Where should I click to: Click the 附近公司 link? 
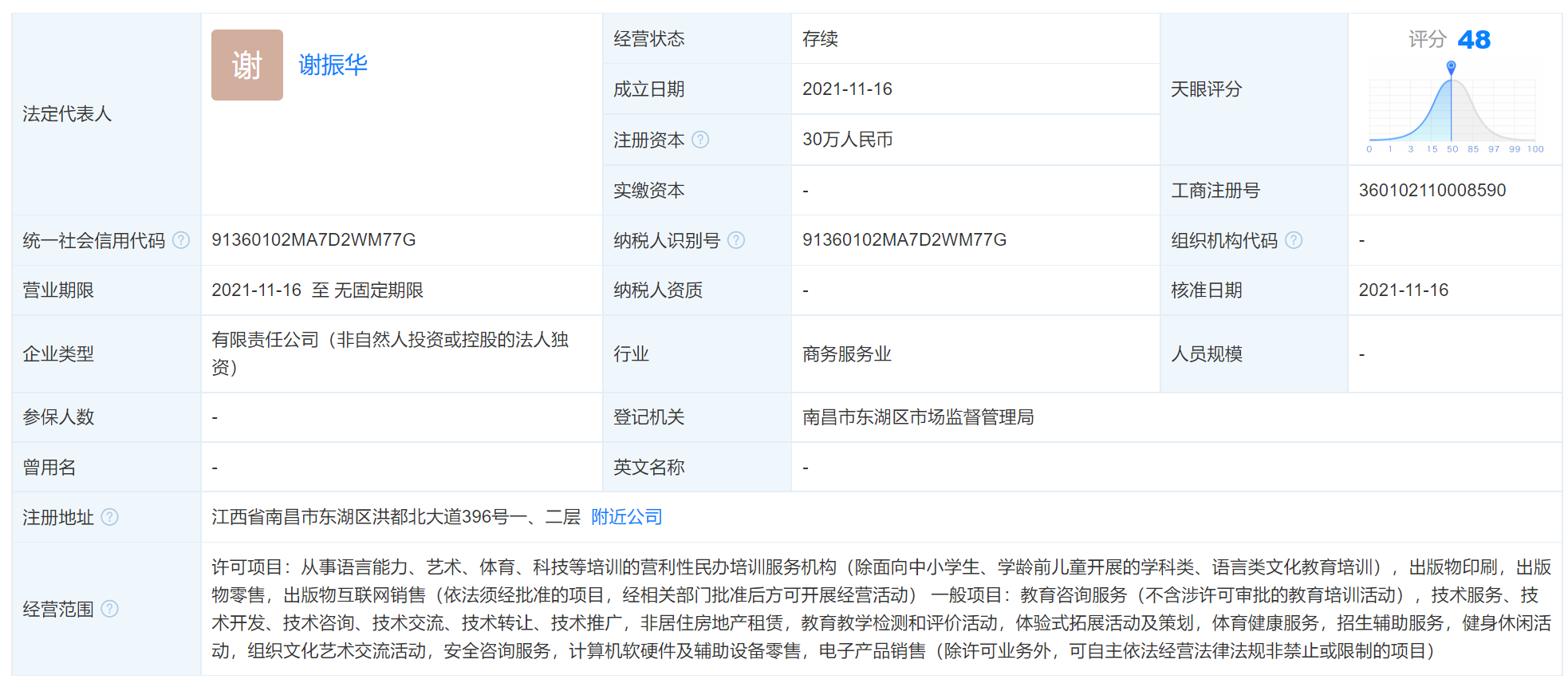[626, 517]
